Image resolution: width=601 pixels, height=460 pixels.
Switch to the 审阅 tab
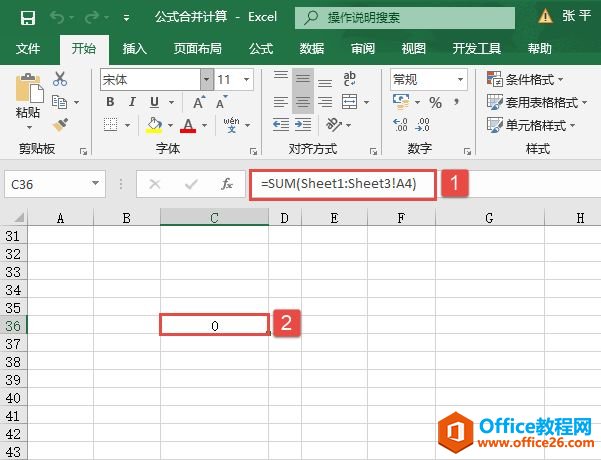(363, 49)
